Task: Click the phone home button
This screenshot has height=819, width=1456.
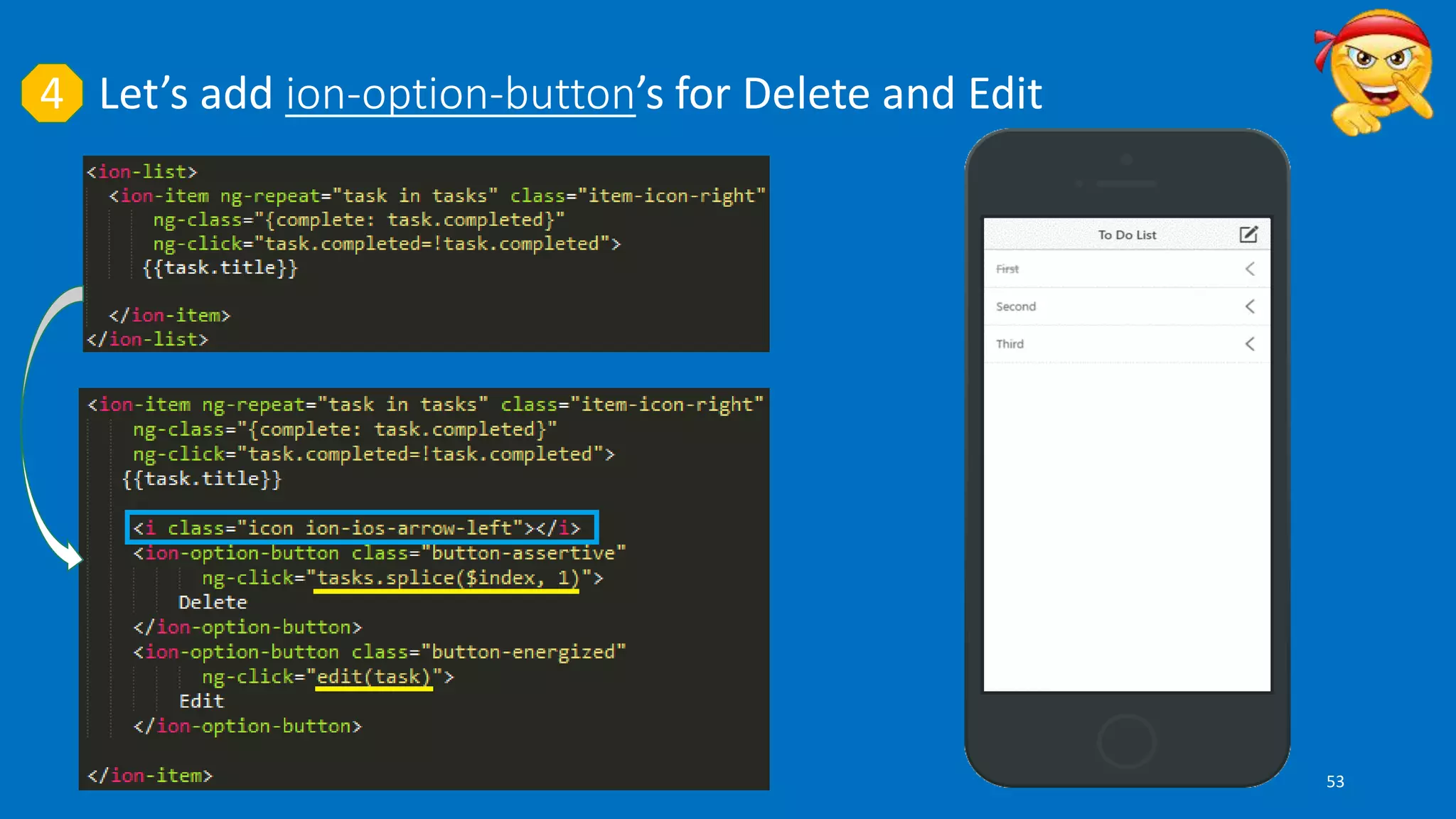Action: click(x=1127, y=742)
